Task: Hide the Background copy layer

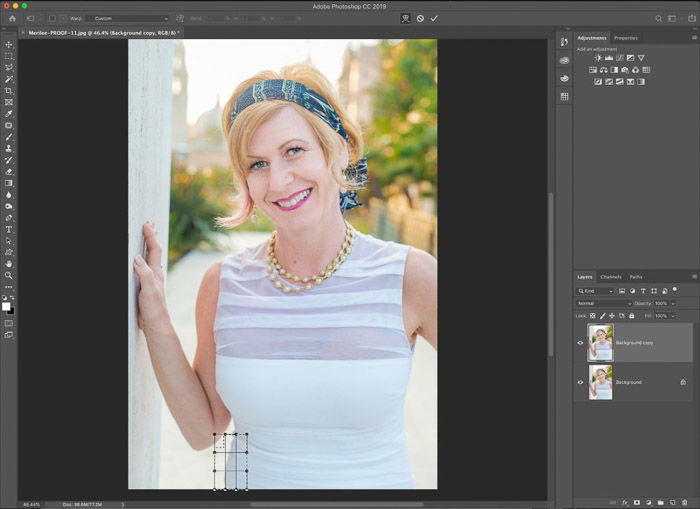Action: (580, 343)
